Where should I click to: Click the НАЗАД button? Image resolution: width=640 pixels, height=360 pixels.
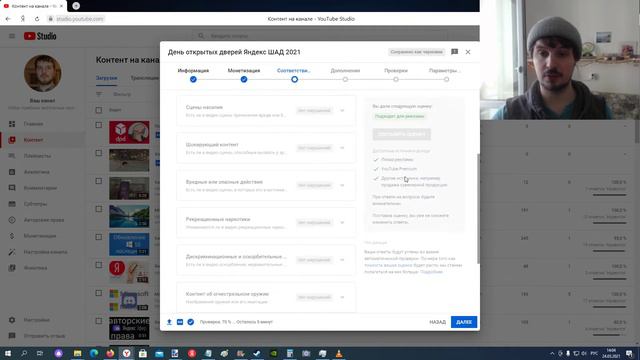coord(438,322)
